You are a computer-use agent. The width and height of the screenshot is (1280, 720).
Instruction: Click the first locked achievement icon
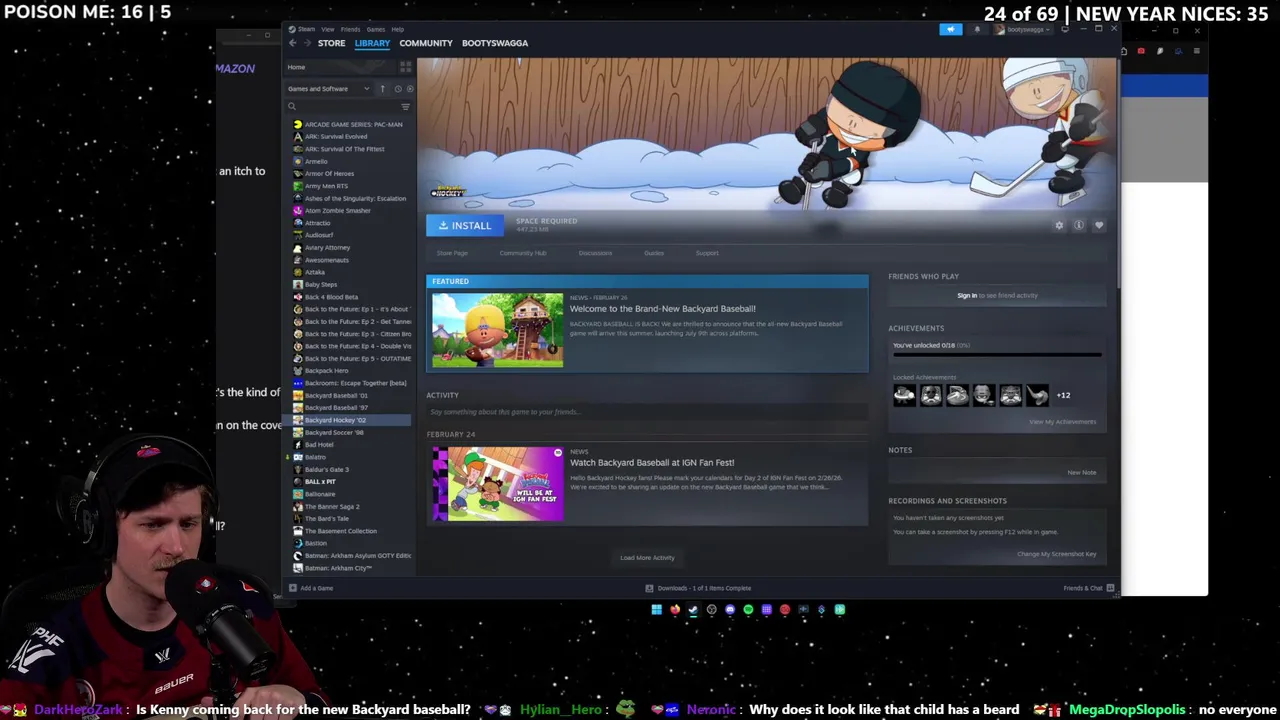pos(904,396)
